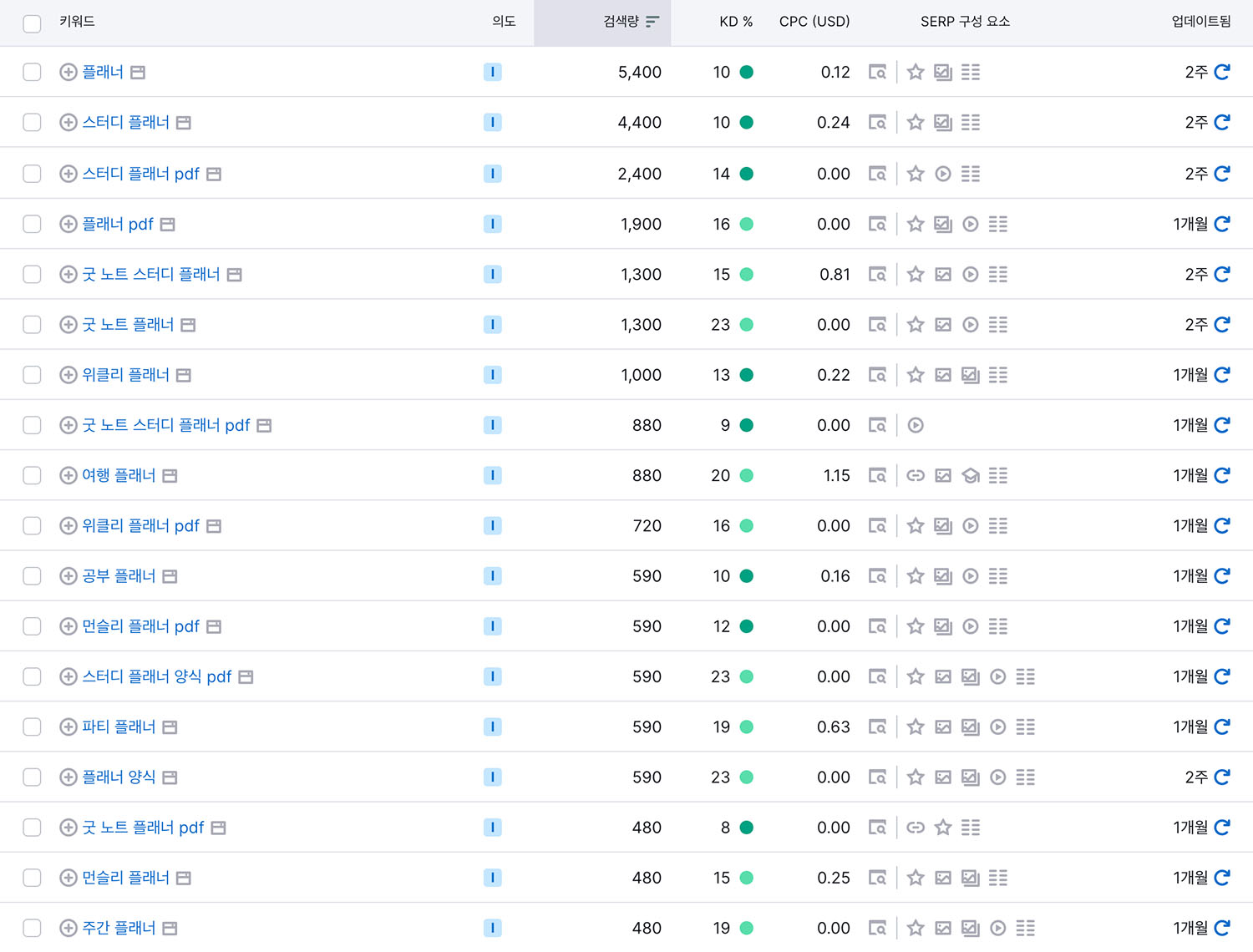The image size is (1253, 952).
Task: Open SERP view icon for 굿 노트 스터디 플래너 pdf
Action: click(877, 425)
